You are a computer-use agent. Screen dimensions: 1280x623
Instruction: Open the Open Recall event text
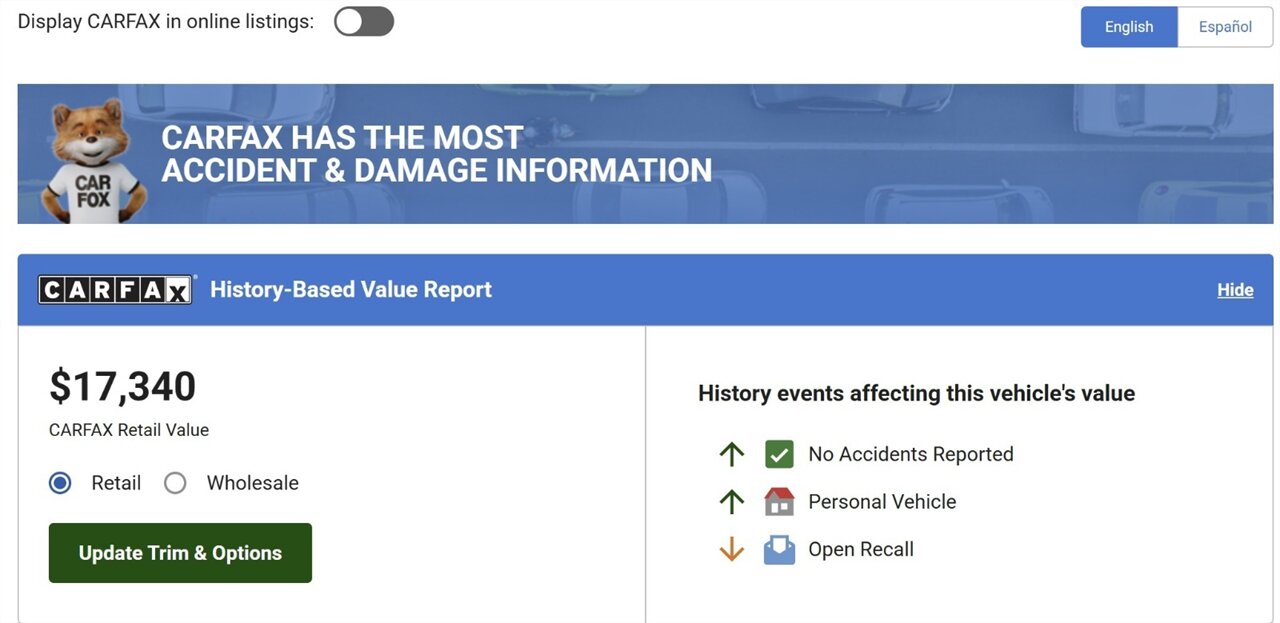coord(860,550)
